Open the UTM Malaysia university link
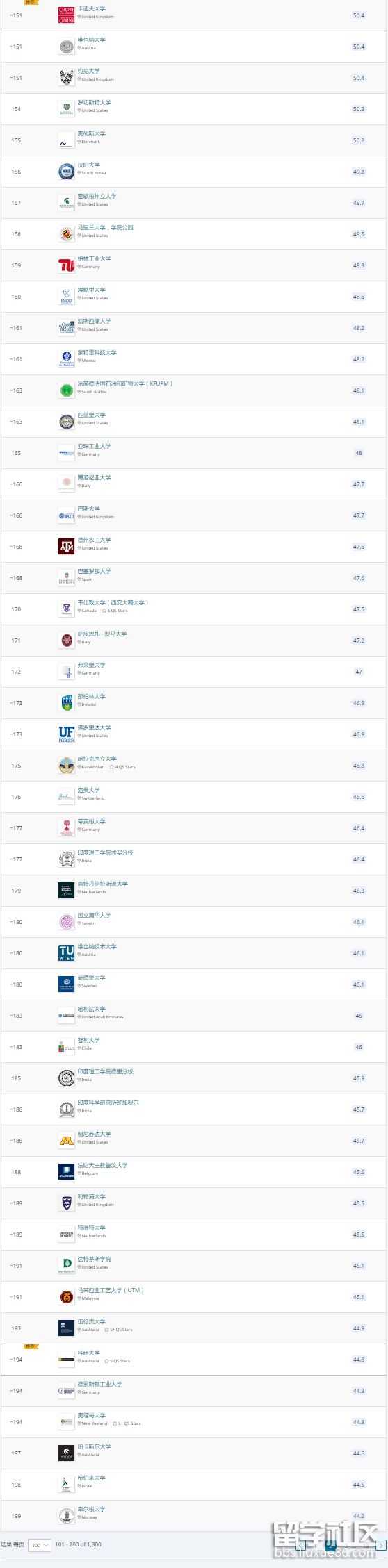 (111, 1290)
